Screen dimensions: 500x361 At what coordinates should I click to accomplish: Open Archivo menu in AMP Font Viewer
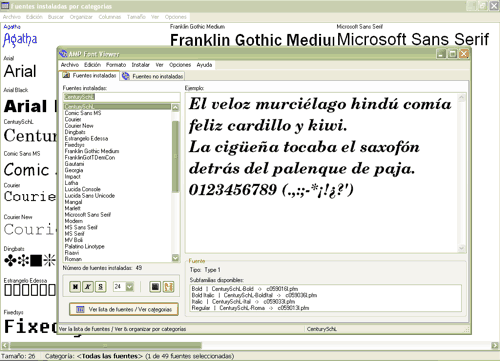70,65
